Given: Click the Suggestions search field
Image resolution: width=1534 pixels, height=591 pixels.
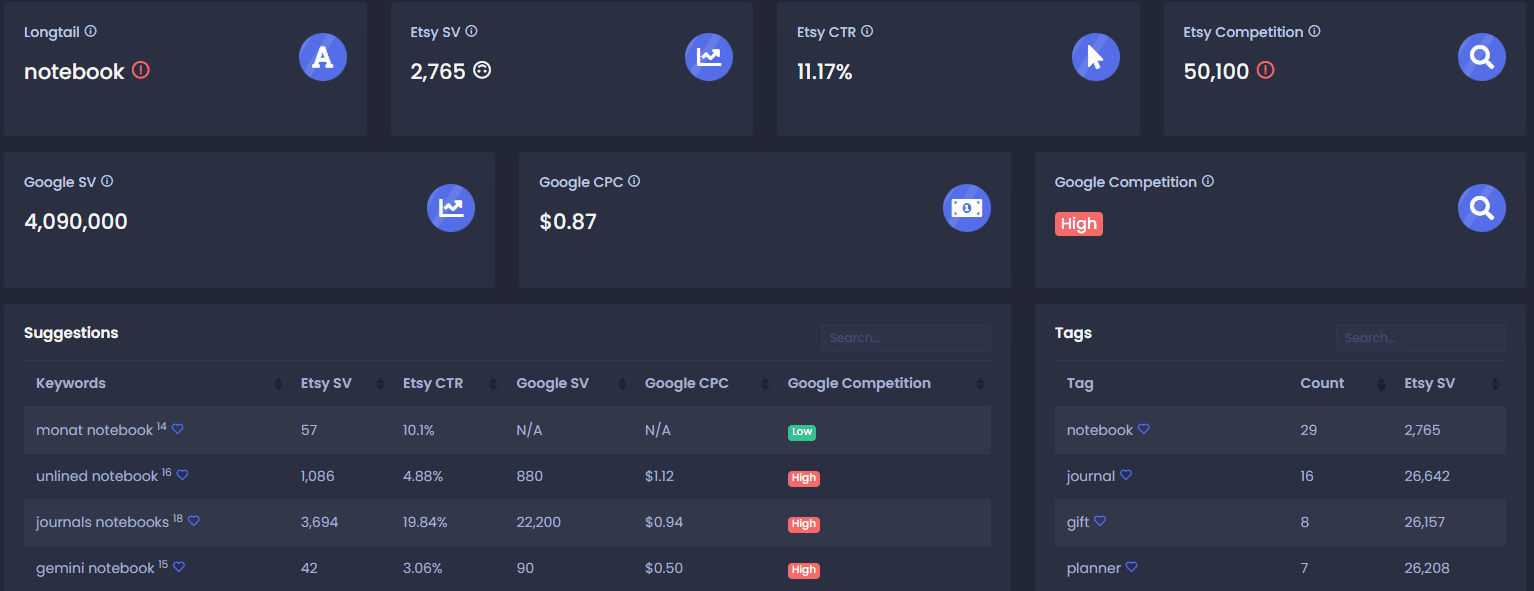Looking at the screenshot, I should pyautogui.click(x=906, y=338).
